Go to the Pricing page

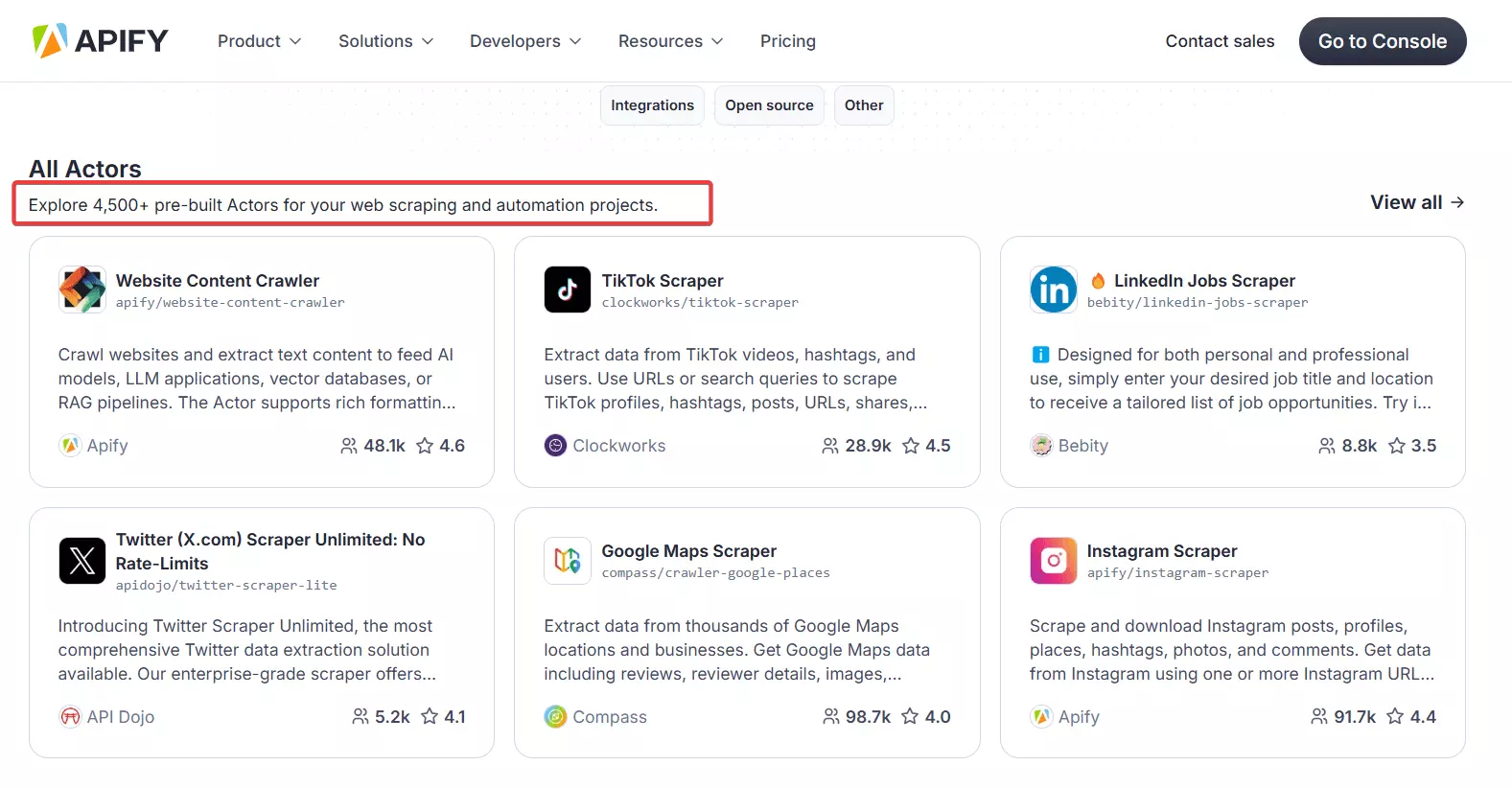(787, 41)
